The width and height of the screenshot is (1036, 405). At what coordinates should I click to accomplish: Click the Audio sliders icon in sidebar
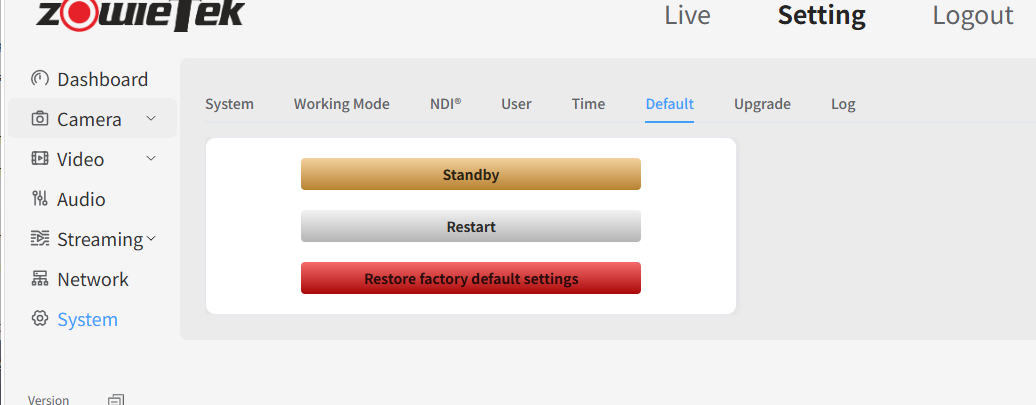coord(40,199)
